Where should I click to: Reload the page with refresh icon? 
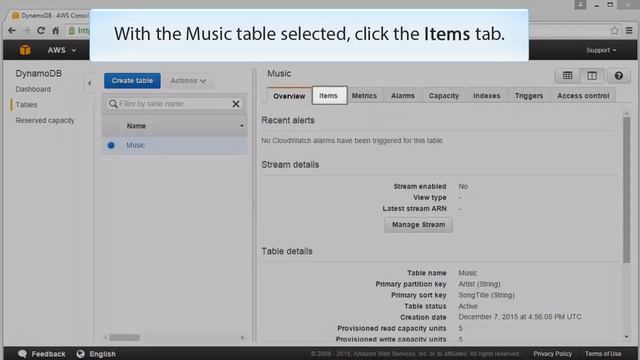coord(41,31)
